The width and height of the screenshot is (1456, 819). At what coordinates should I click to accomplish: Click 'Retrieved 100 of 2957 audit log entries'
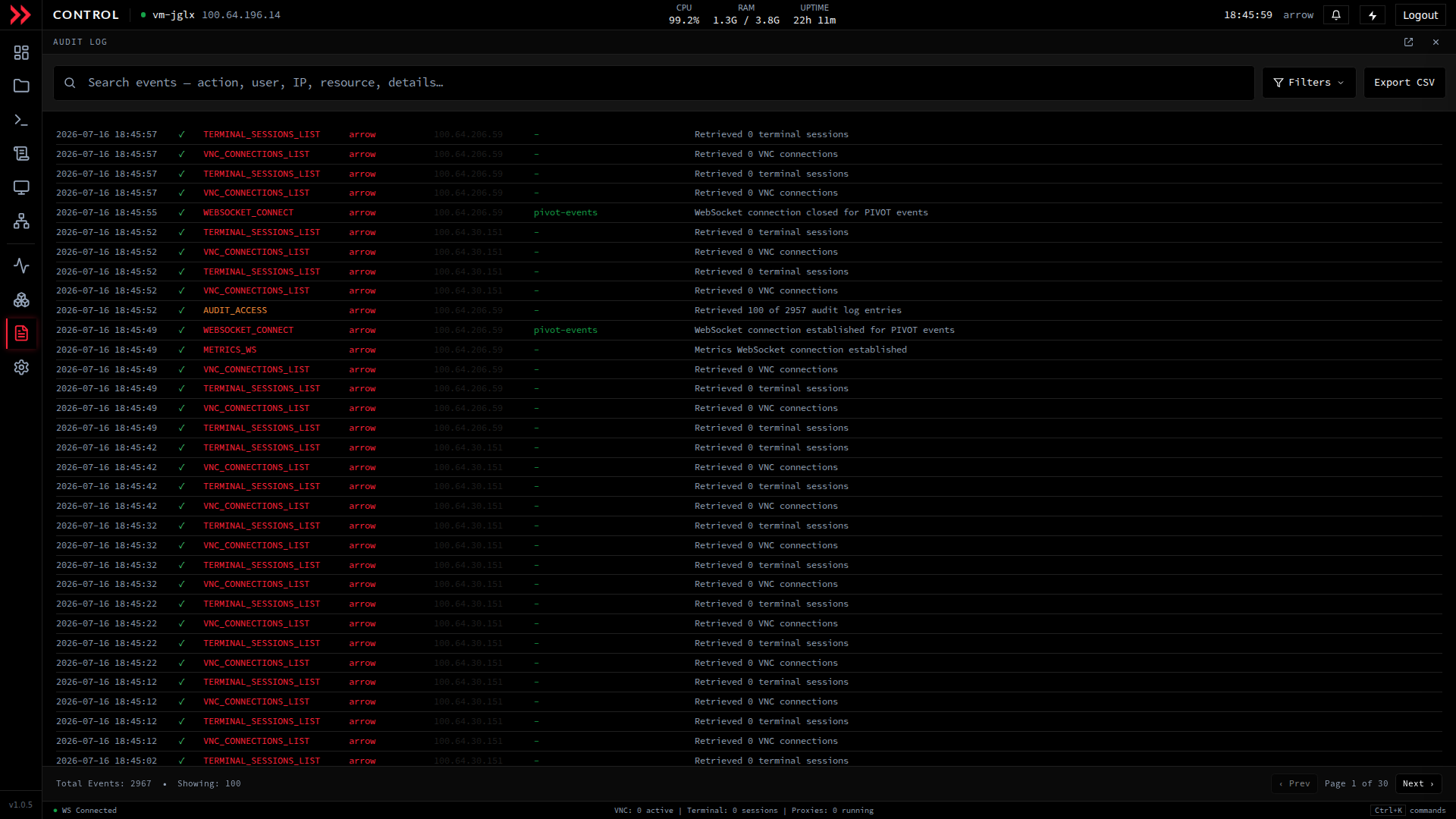[x=798, y=310]
